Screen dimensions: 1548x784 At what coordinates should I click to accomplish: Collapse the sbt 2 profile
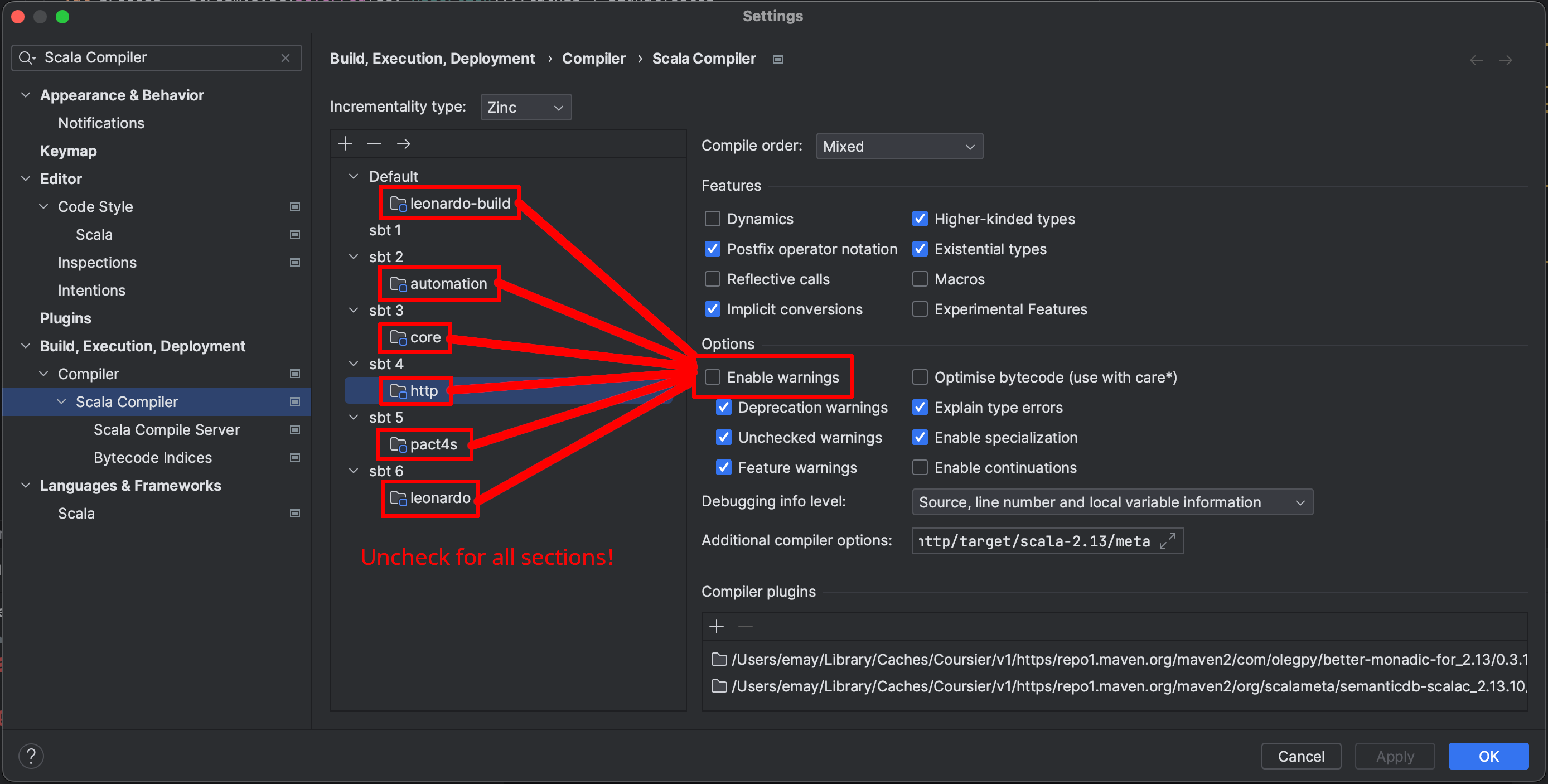(354, 257)
